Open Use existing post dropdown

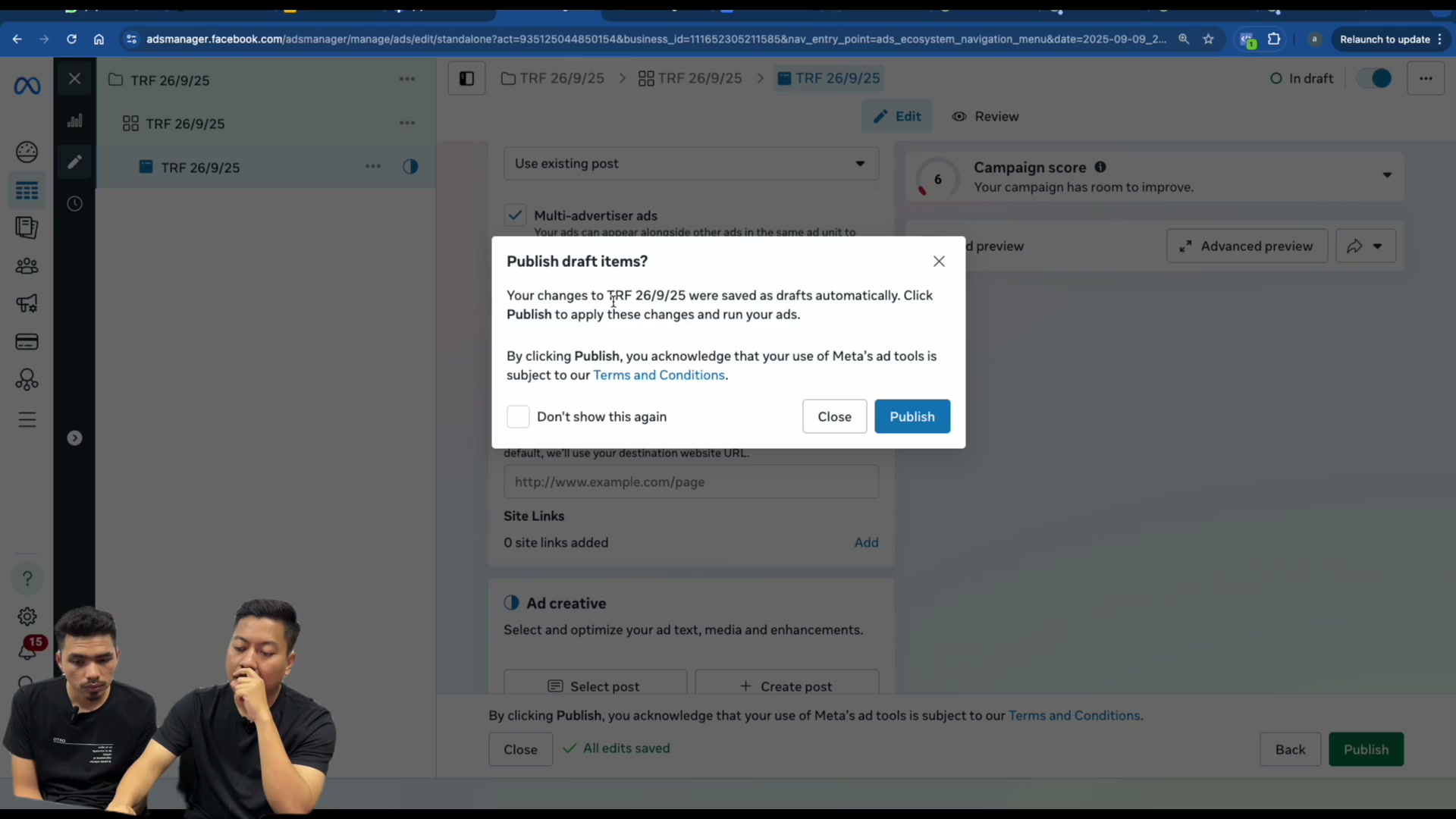[692, 164]
